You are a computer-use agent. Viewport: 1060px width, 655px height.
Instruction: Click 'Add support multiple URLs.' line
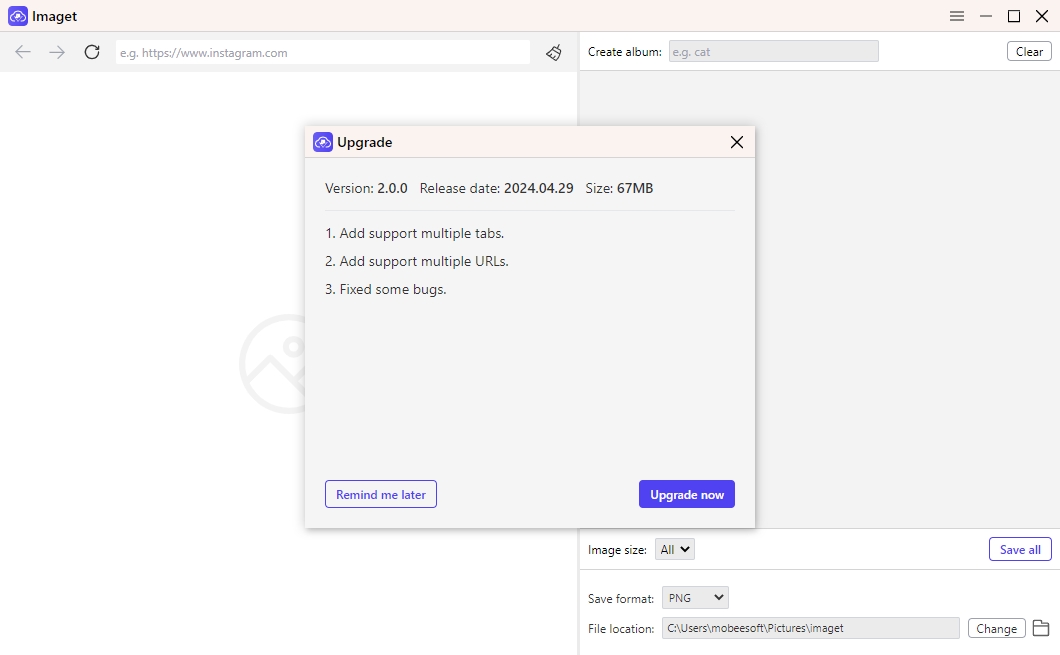(417, 262)
